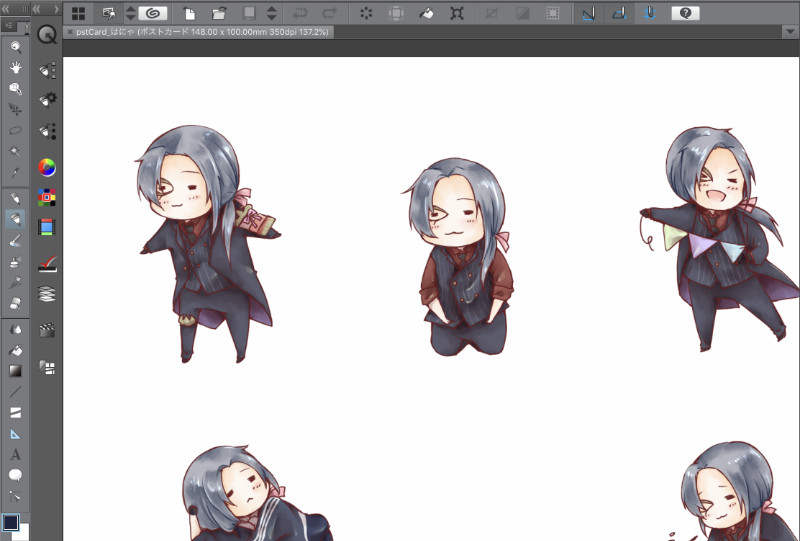The width and height of the screenshot is (800, 541).
Task: Click the Fill bucket command bar icon
Action: 426,13
